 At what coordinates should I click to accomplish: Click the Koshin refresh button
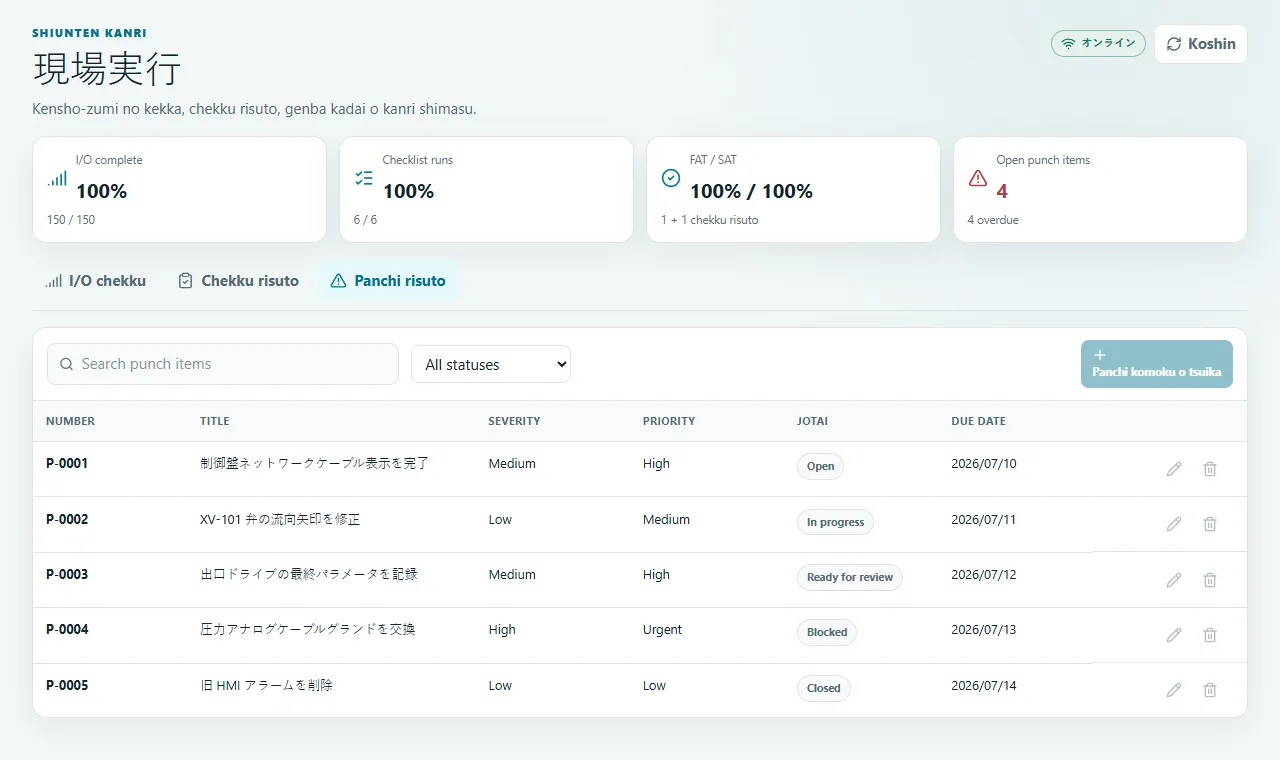(x=1200, y=44)
